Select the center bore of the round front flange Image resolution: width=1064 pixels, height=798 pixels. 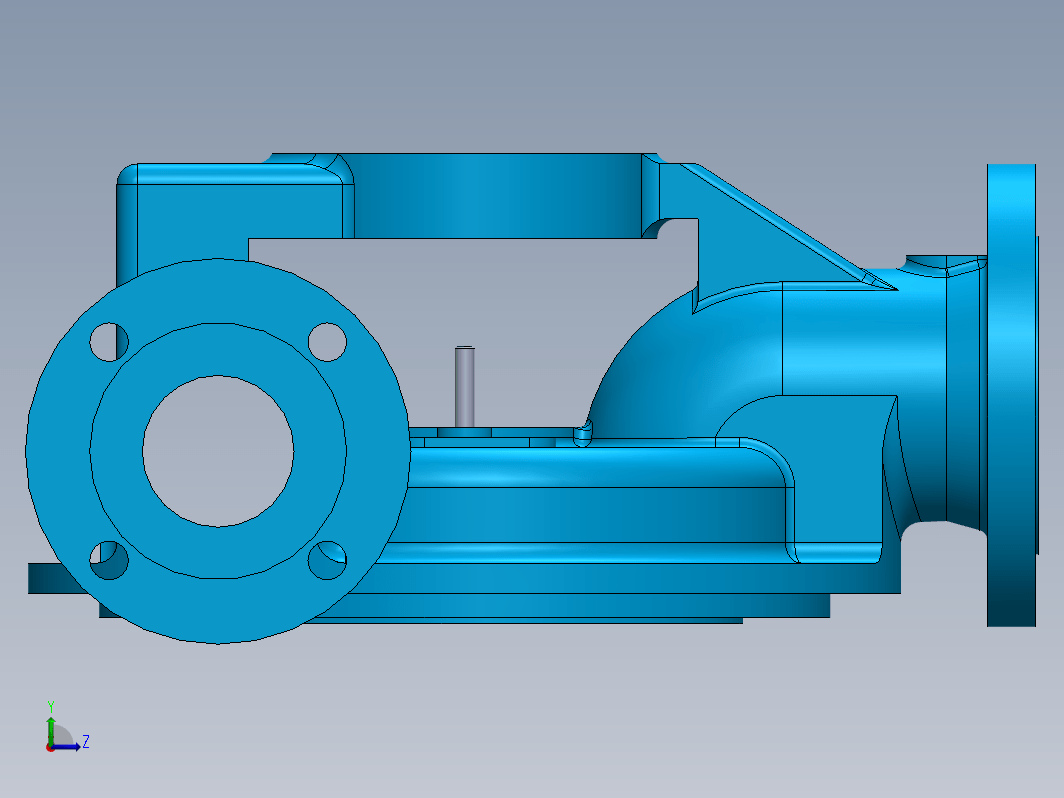(x=218, y=451)
